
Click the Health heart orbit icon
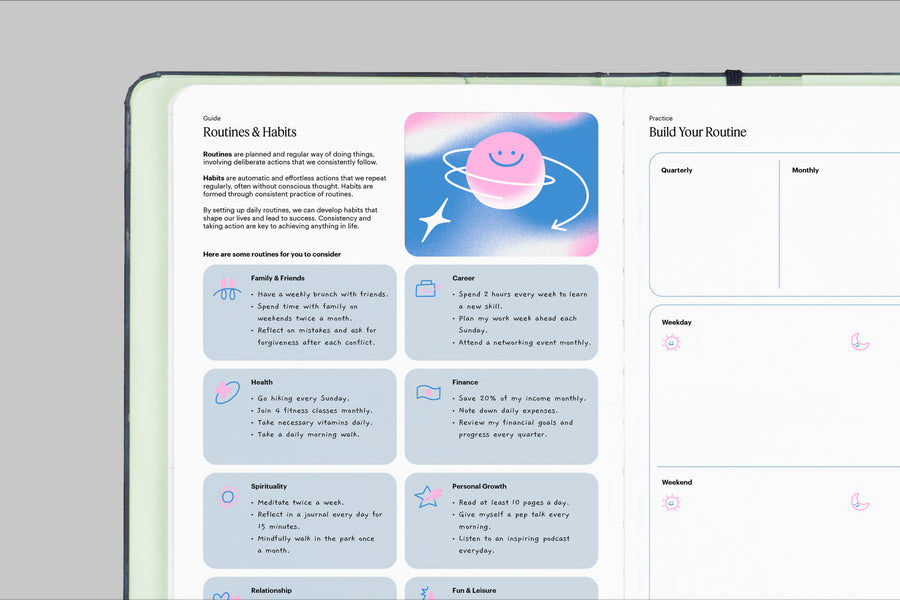coord(227,392)
